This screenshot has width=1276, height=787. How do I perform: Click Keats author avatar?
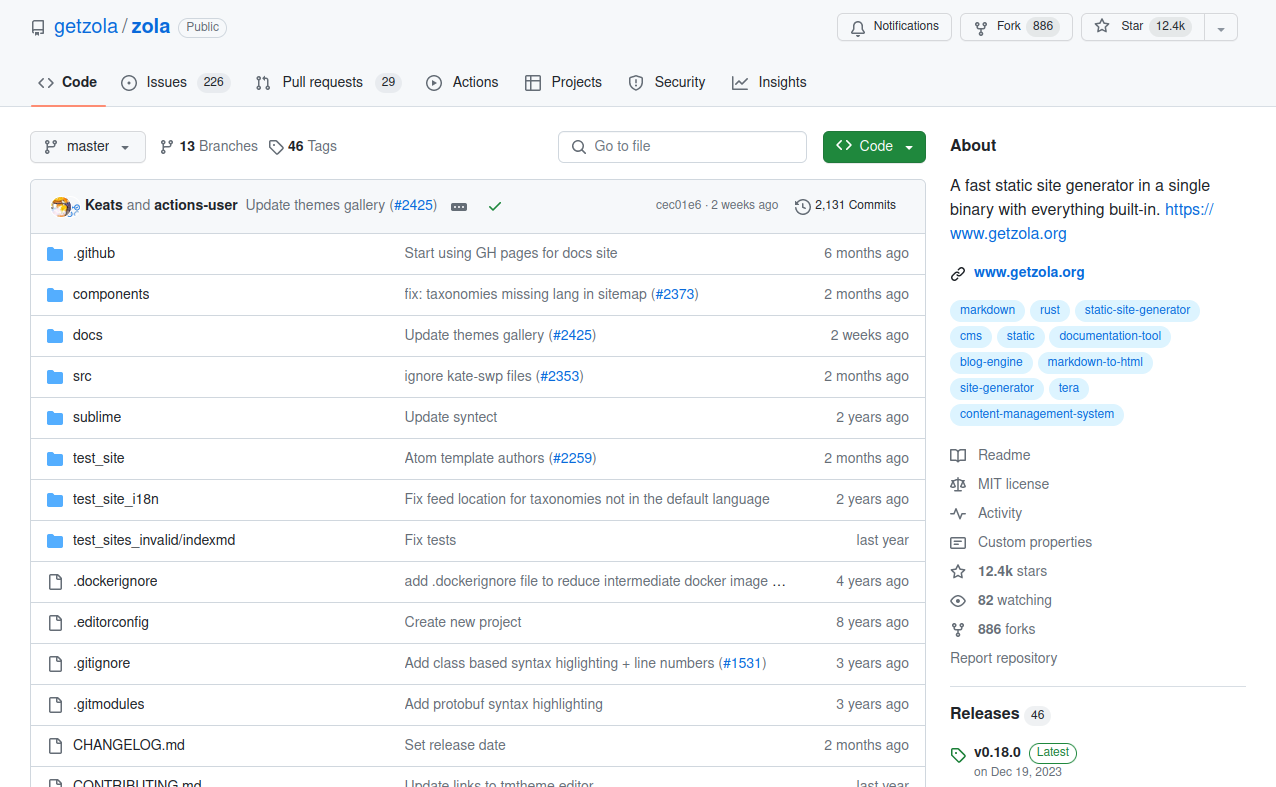click(63, 206)
